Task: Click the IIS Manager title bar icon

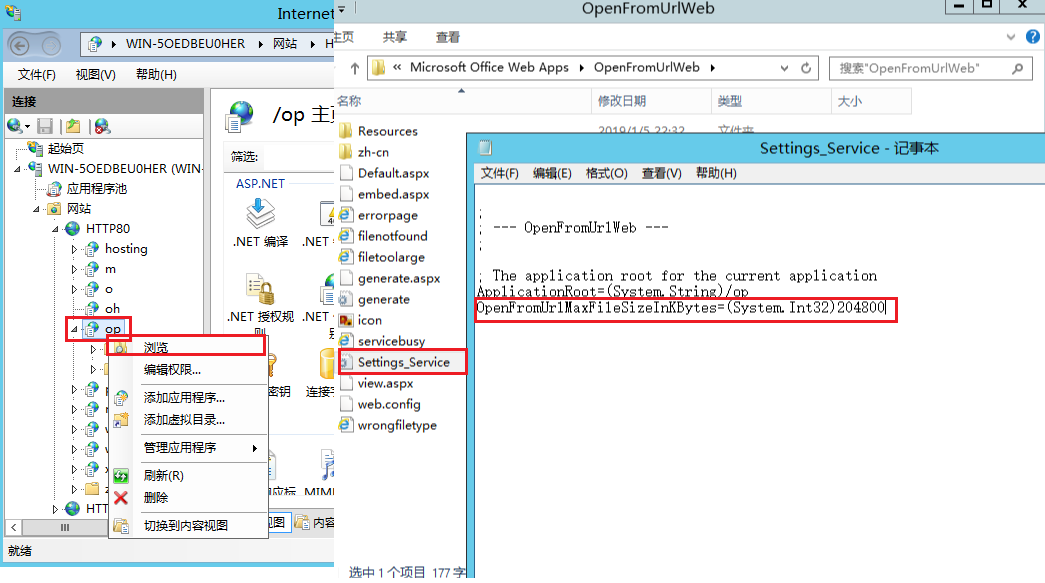Action: pyautogui.click(x=13, y=12)
